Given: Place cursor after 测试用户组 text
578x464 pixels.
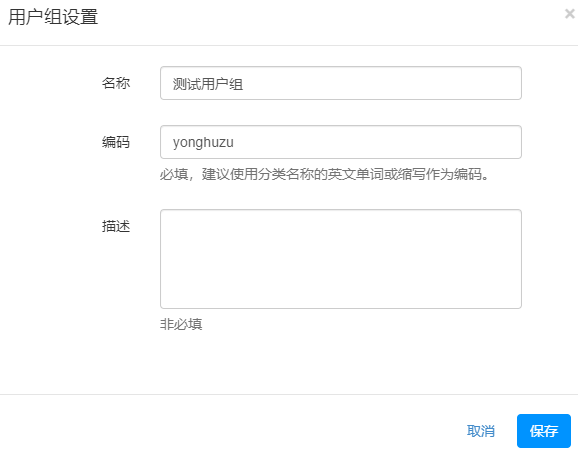Looking at the screenshot, I should pyautogui.click(x=244, y=84).
